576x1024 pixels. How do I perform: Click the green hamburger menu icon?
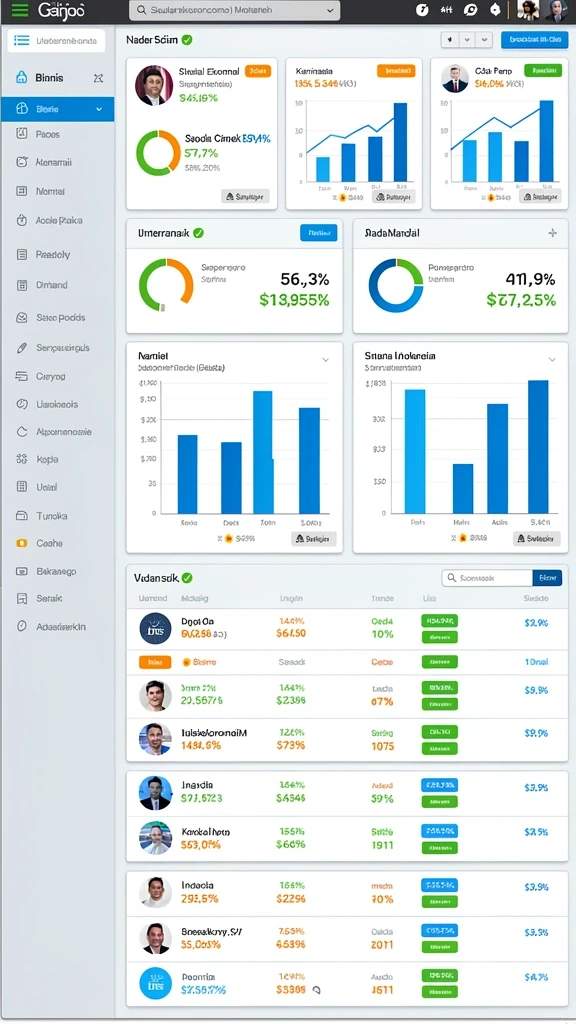point(20,10)
